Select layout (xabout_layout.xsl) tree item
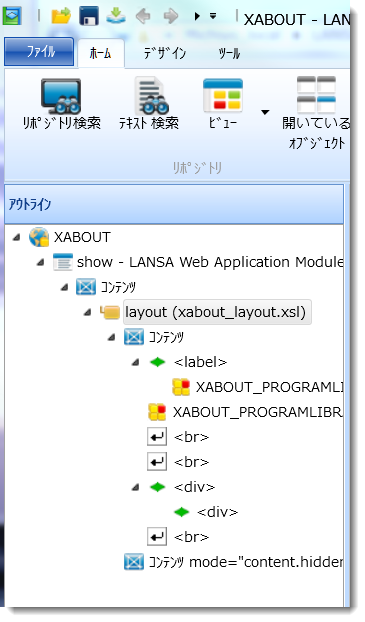The height and width of the screenshot is (622, 365). point(216,312)
